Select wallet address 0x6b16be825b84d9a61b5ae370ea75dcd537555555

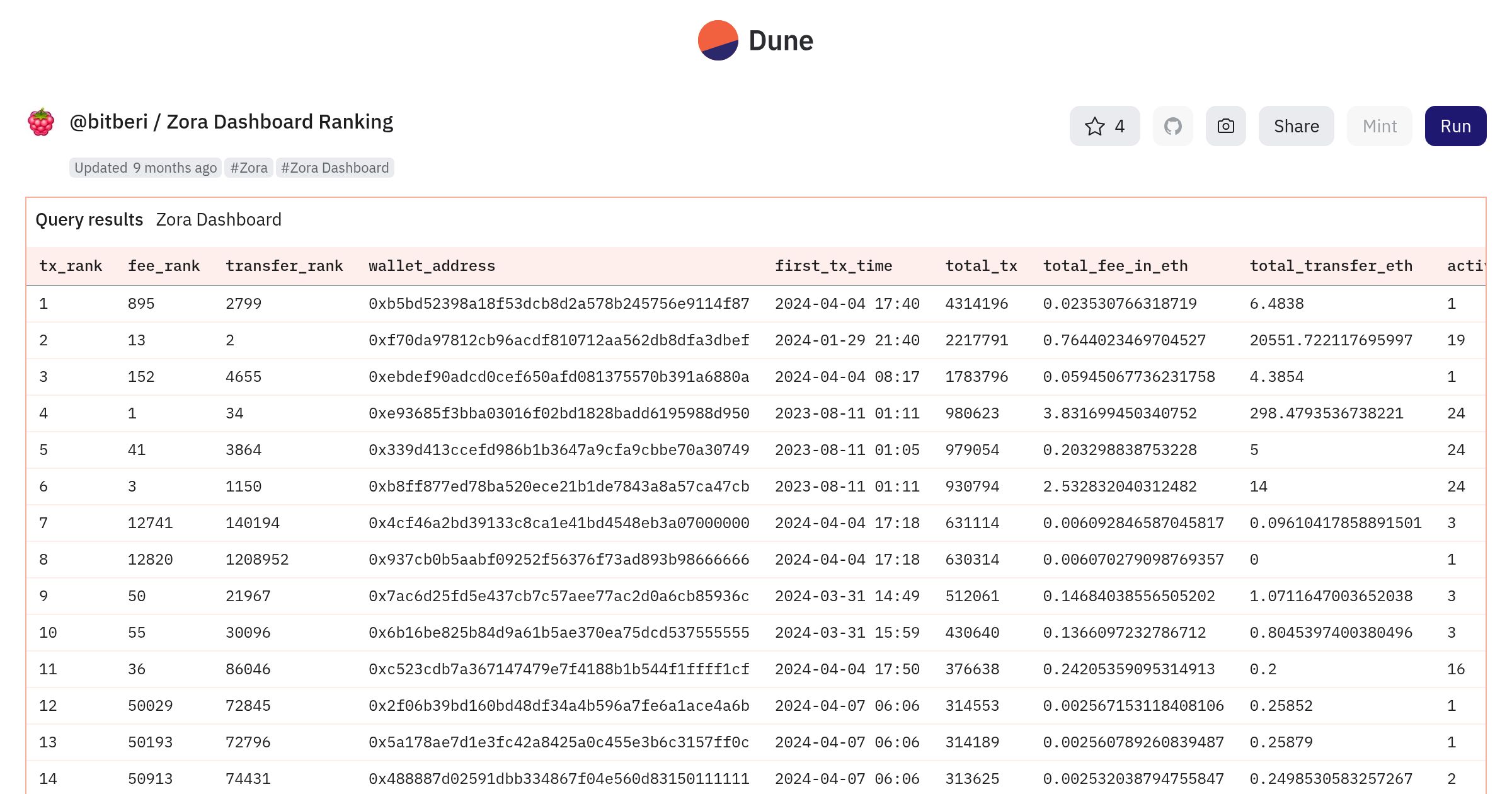[559, 633]
